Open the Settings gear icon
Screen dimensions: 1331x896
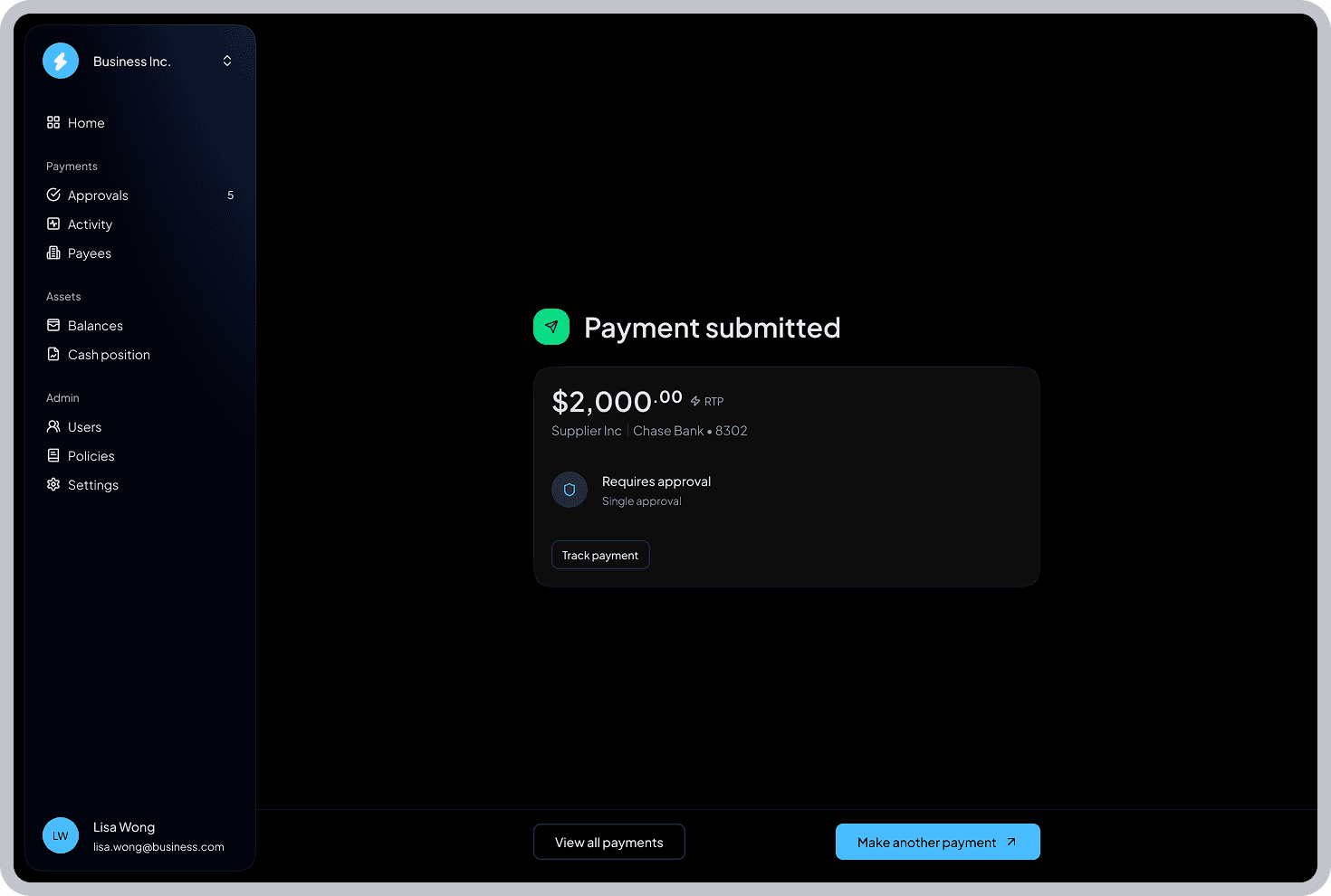tap(53, 484)
